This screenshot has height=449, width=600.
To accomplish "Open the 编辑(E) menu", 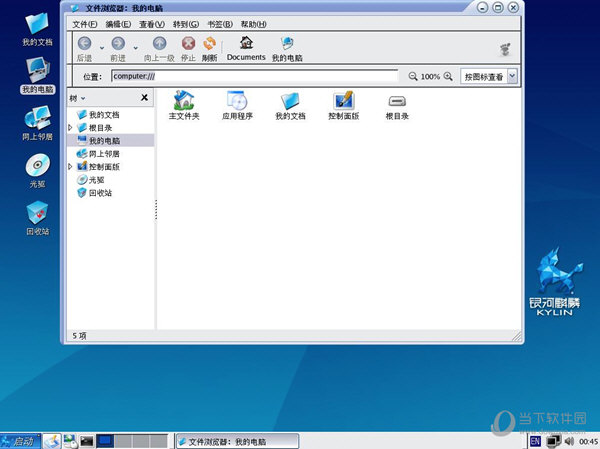I will click(x=118, y=24).
